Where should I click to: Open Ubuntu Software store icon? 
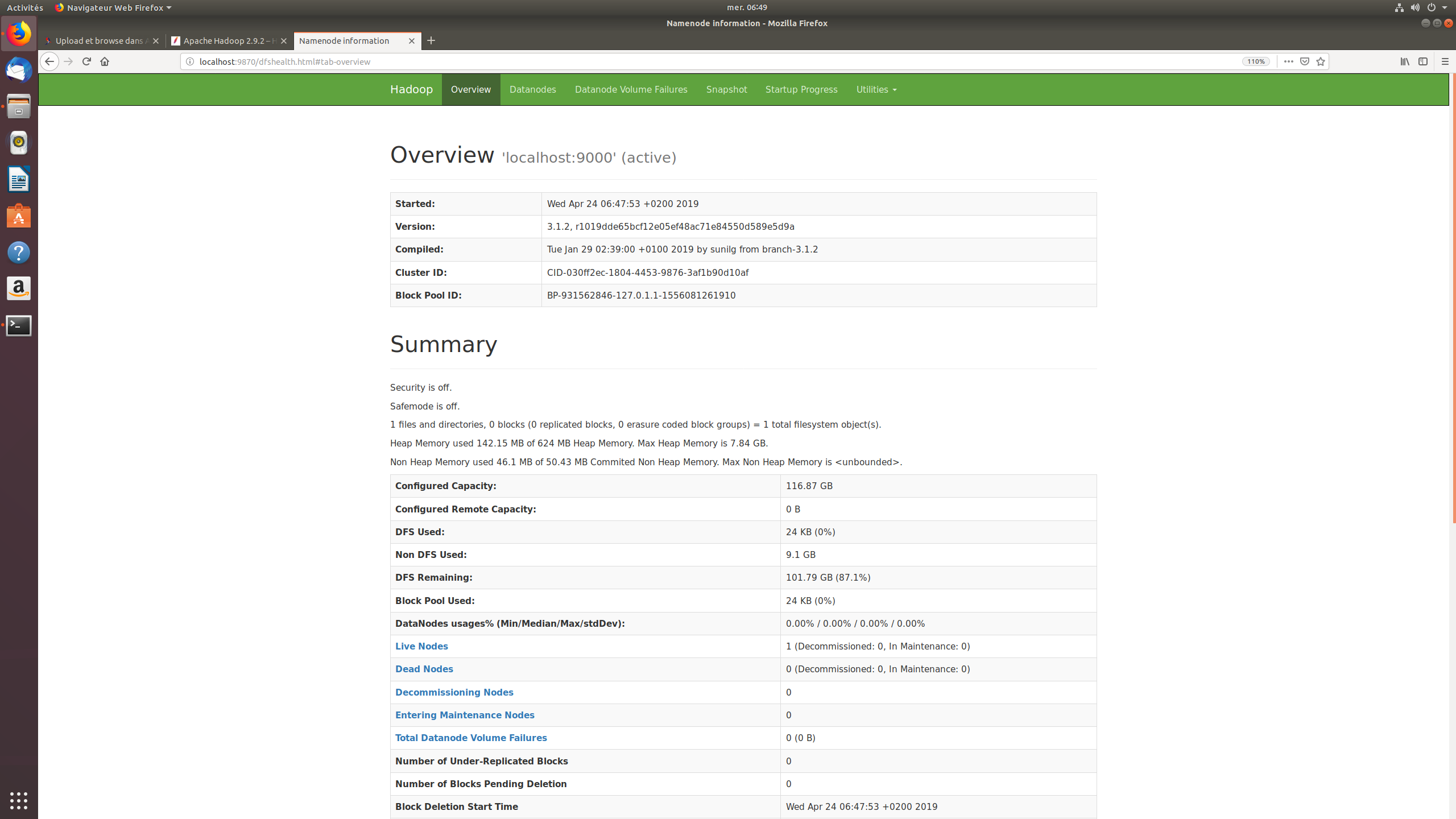19,216
